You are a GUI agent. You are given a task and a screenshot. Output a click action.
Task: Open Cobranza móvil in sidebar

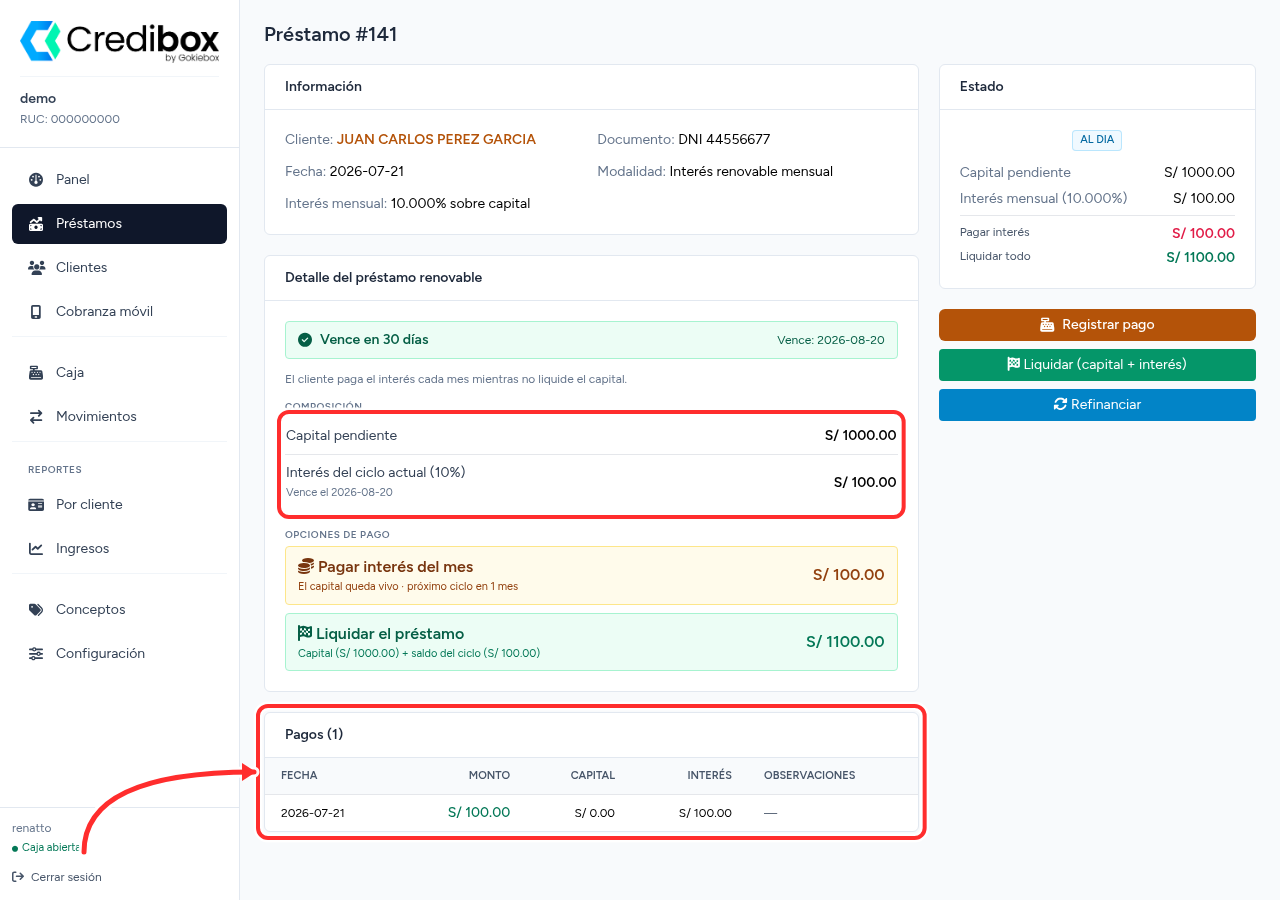click(x=119, y=312)
